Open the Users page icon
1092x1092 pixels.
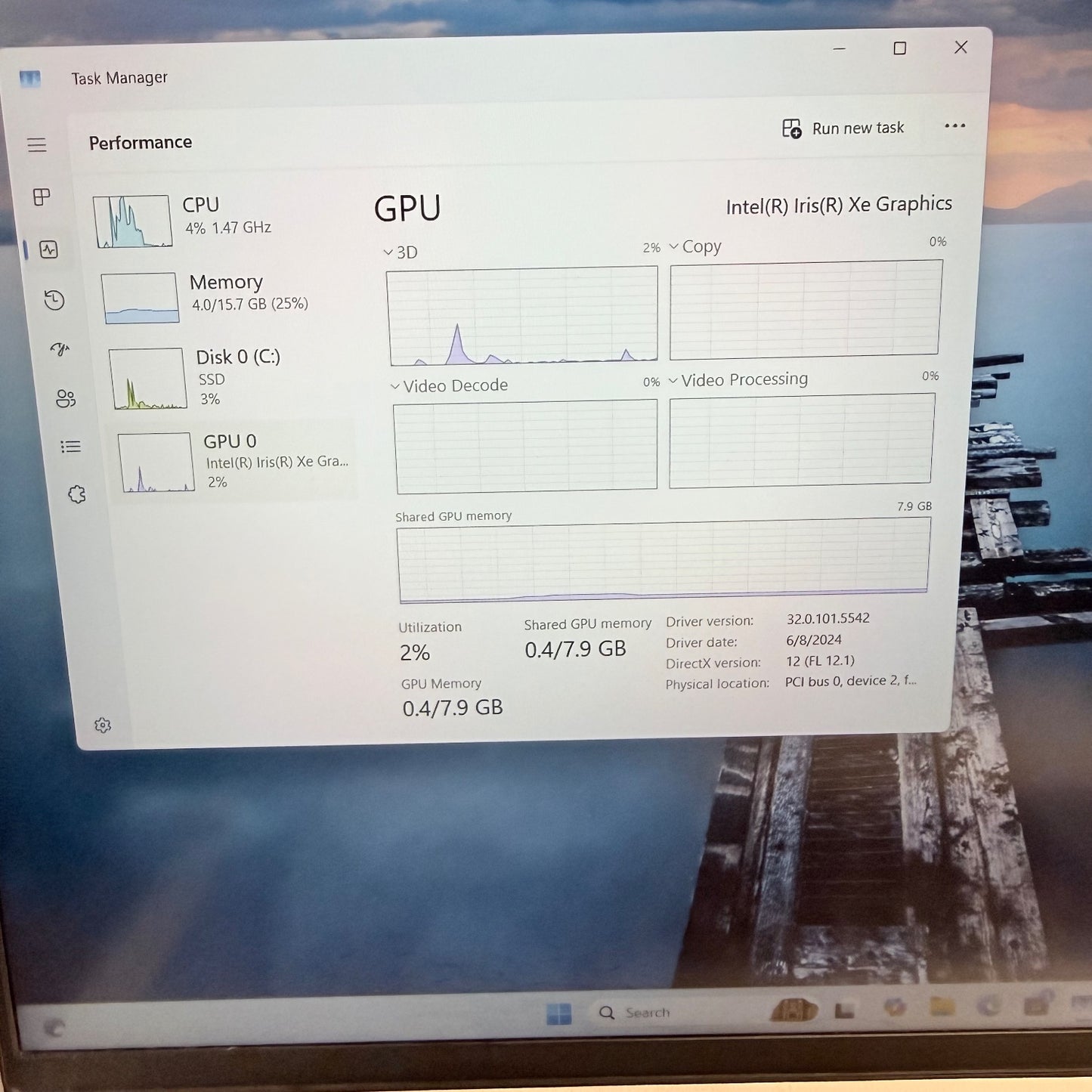pyautogui.click(x=66, y=398)
